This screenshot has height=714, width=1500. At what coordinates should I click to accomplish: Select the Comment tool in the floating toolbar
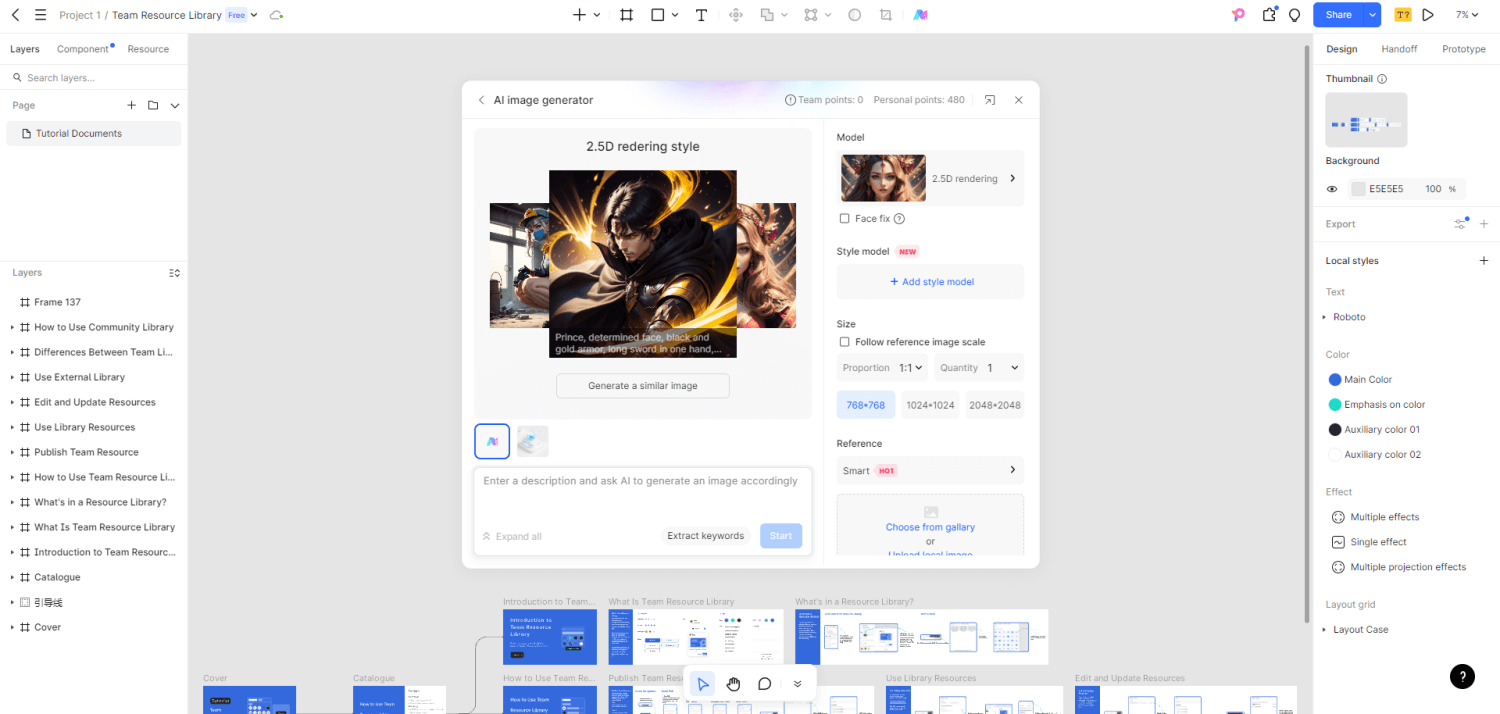(764, 684)
